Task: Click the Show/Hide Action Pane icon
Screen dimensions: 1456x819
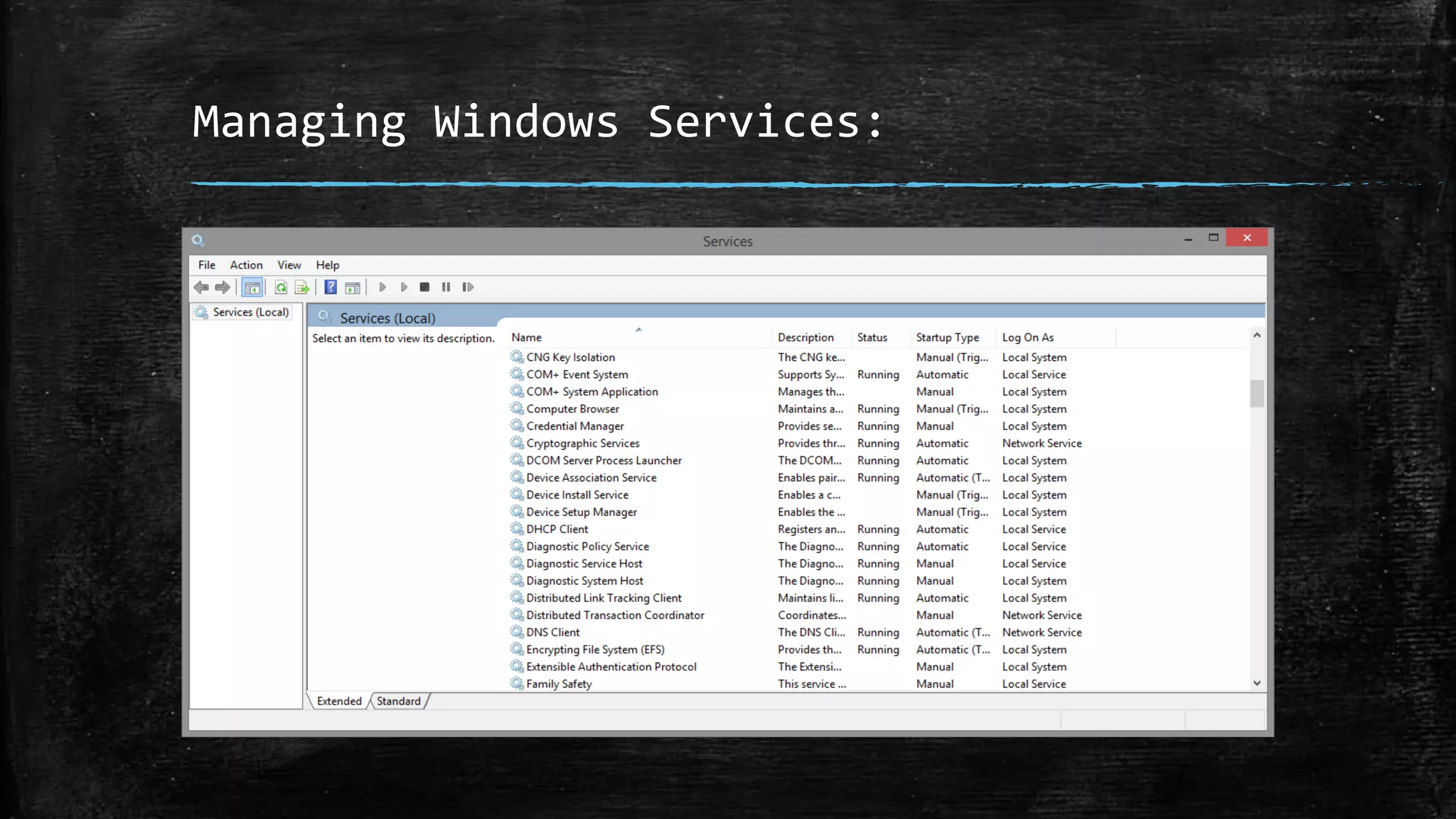Action: point(353,287)
